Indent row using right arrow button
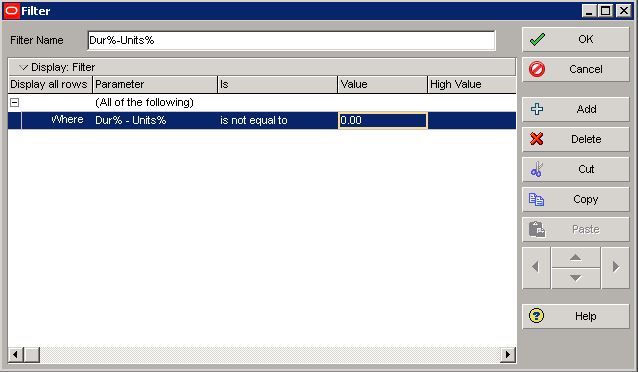Image resolution: width=638 pixels, height=372 pixels. (615, 267)
